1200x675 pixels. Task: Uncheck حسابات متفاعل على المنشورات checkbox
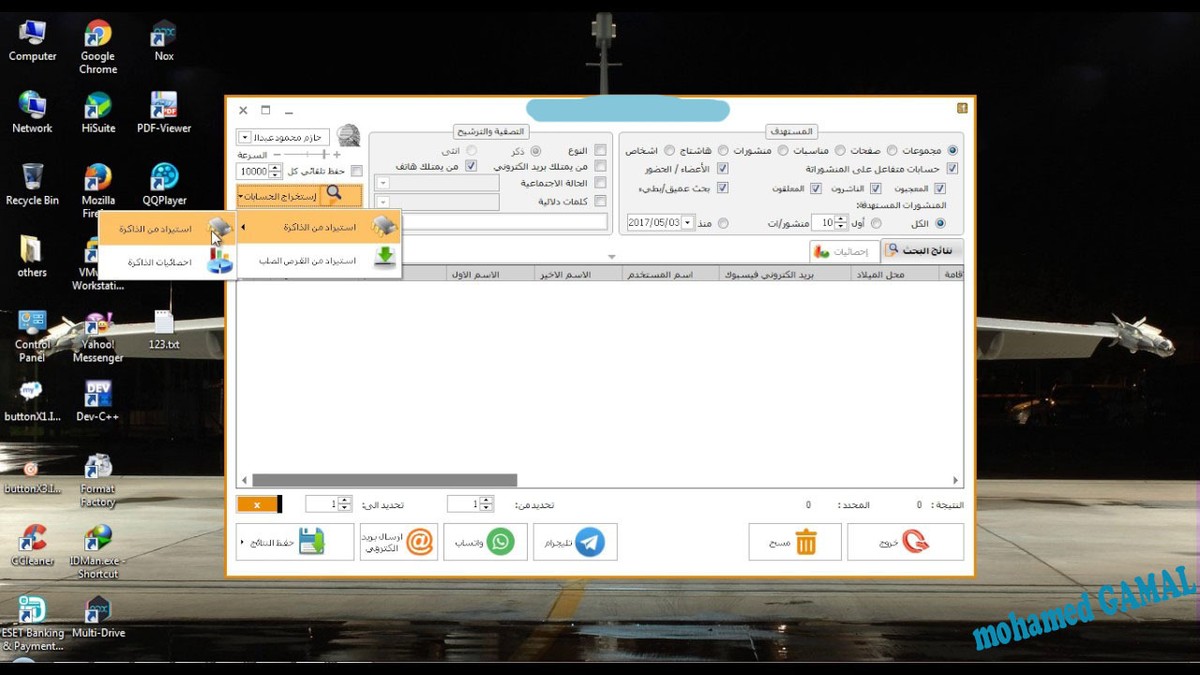point(952,169)
